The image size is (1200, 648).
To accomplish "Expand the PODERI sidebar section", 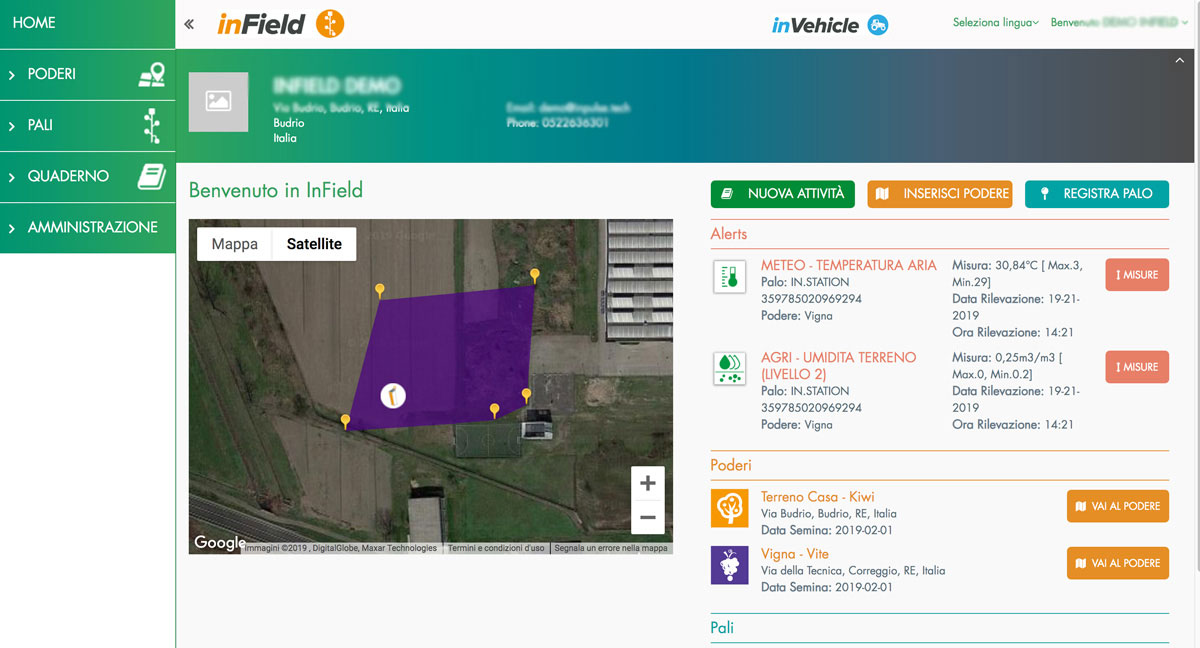I will pyautogui.click(x=87, y=75).
